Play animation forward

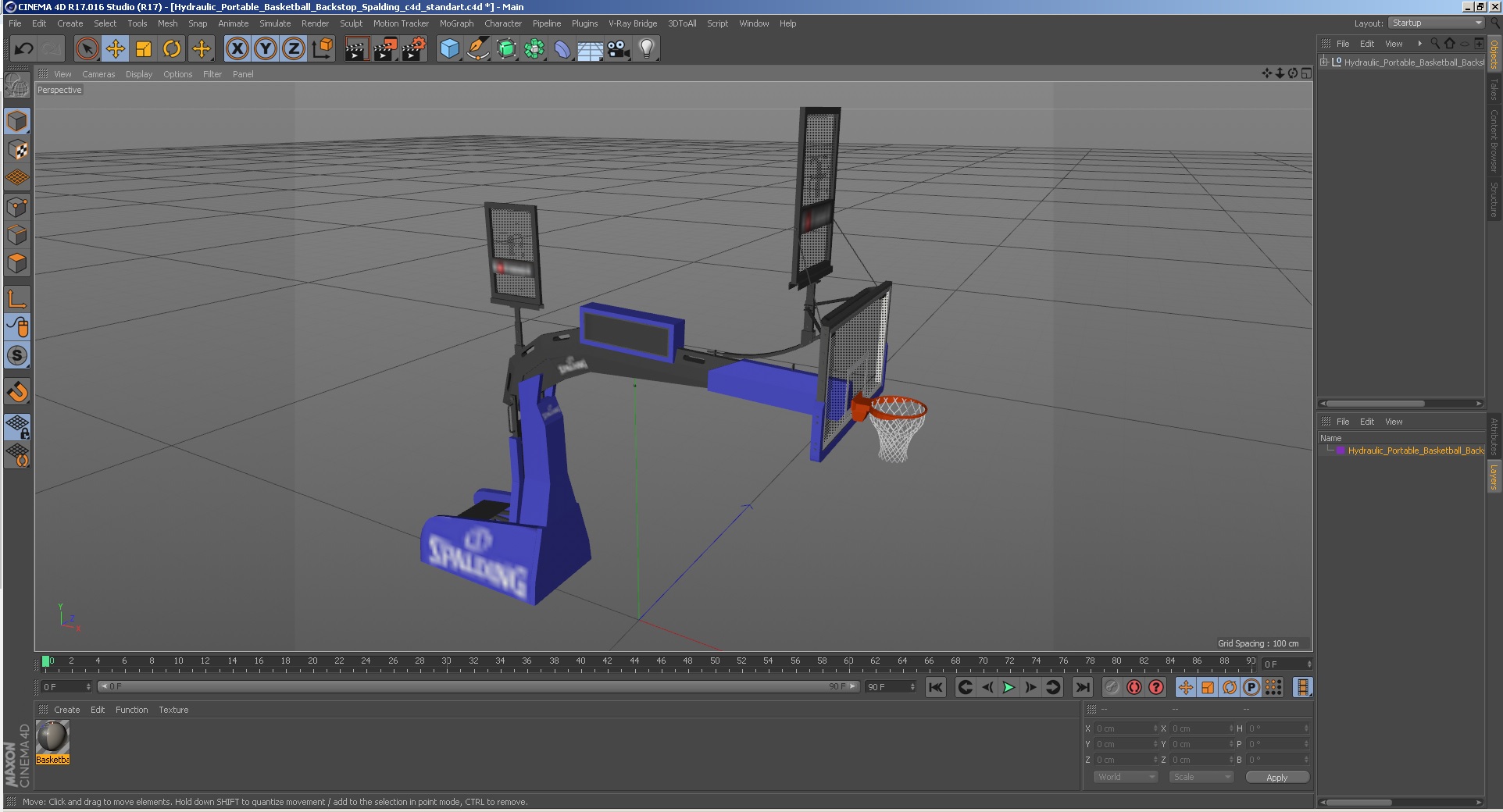click(1009, 687)
